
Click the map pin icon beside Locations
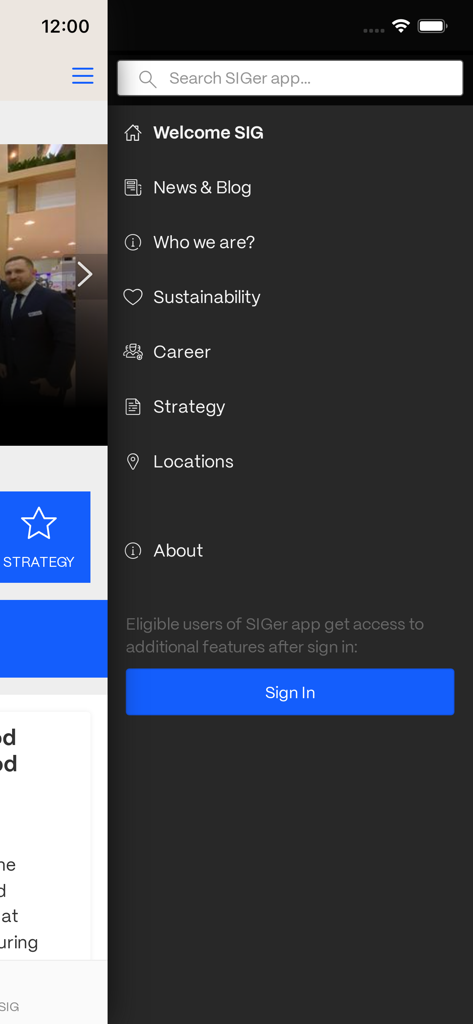tap(133, 462)
